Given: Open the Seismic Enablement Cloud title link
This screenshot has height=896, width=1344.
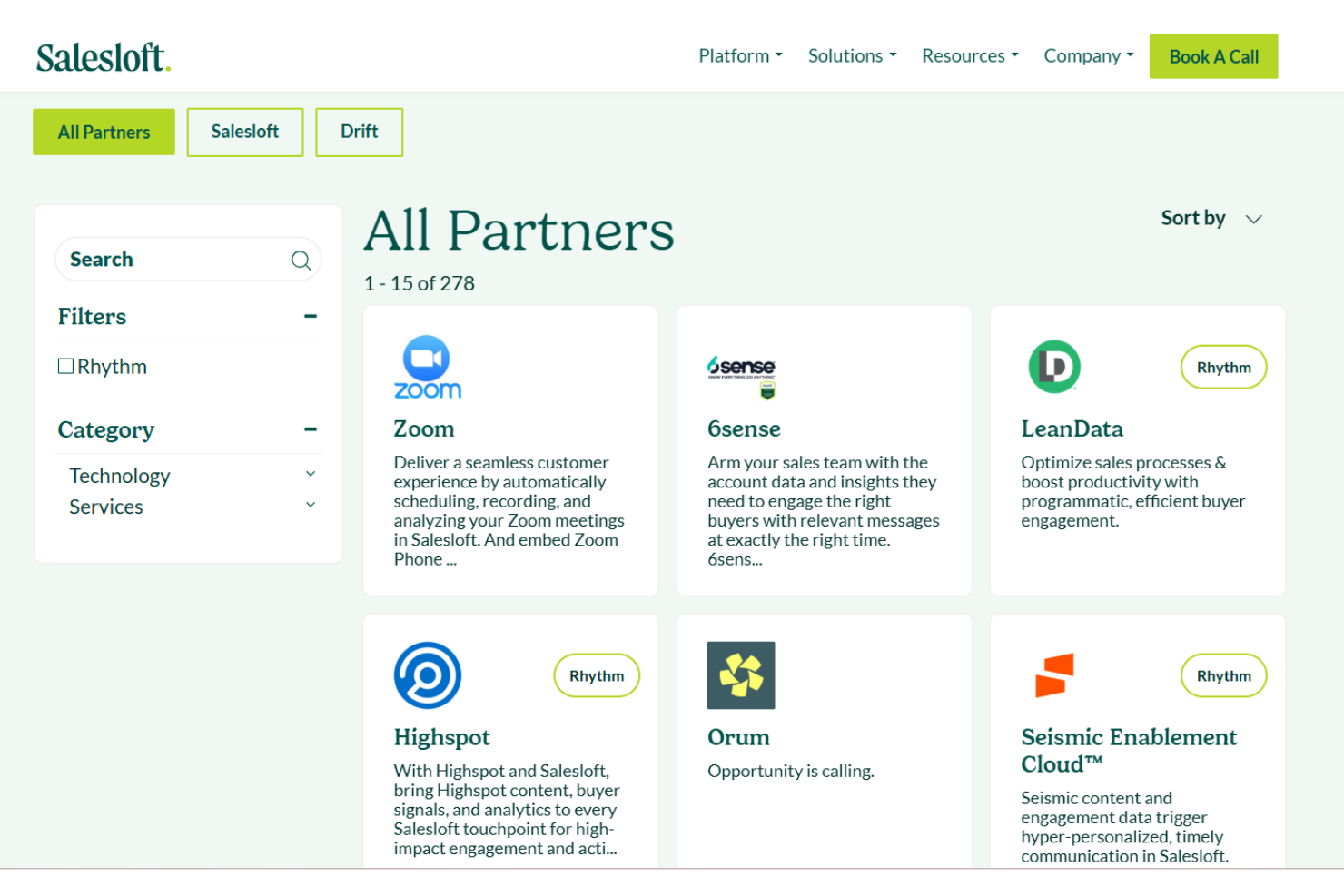Looking at the screenshot, I should 1129,751.
